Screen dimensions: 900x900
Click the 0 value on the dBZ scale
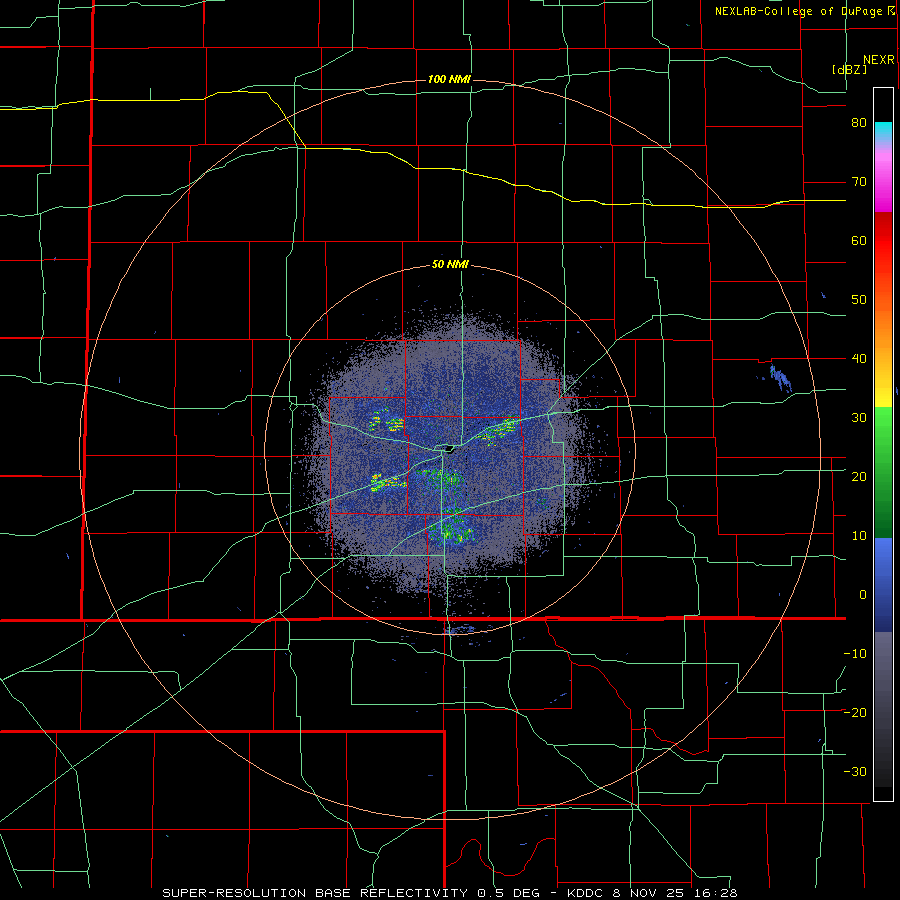click(863, 595)
